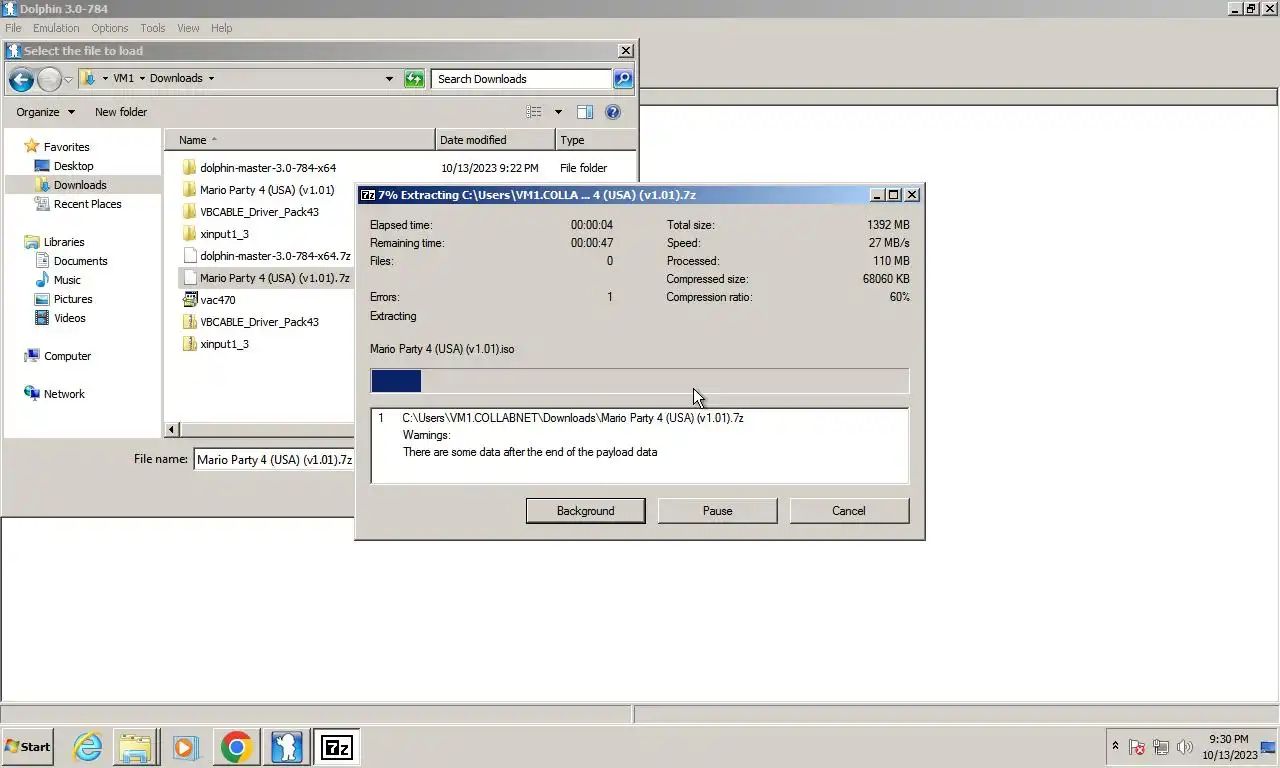
Task: Open the Videos library
Action: click(69, 318)
